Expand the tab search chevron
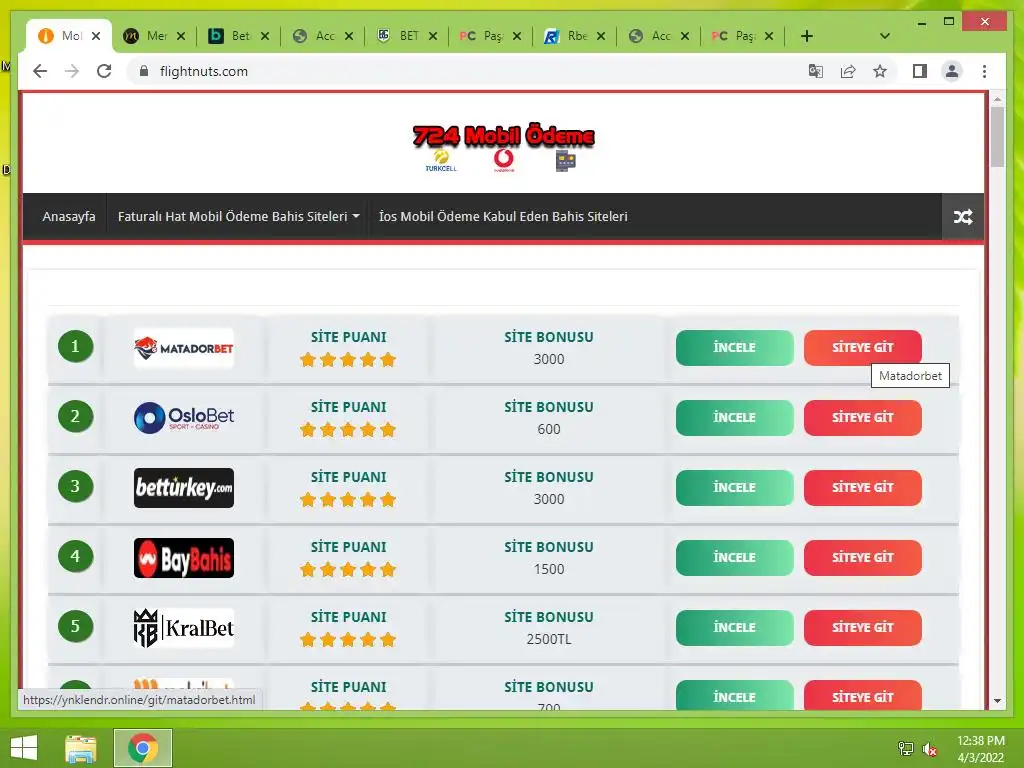The height and width of the screenshot is (768, 1024). point(884,36)
